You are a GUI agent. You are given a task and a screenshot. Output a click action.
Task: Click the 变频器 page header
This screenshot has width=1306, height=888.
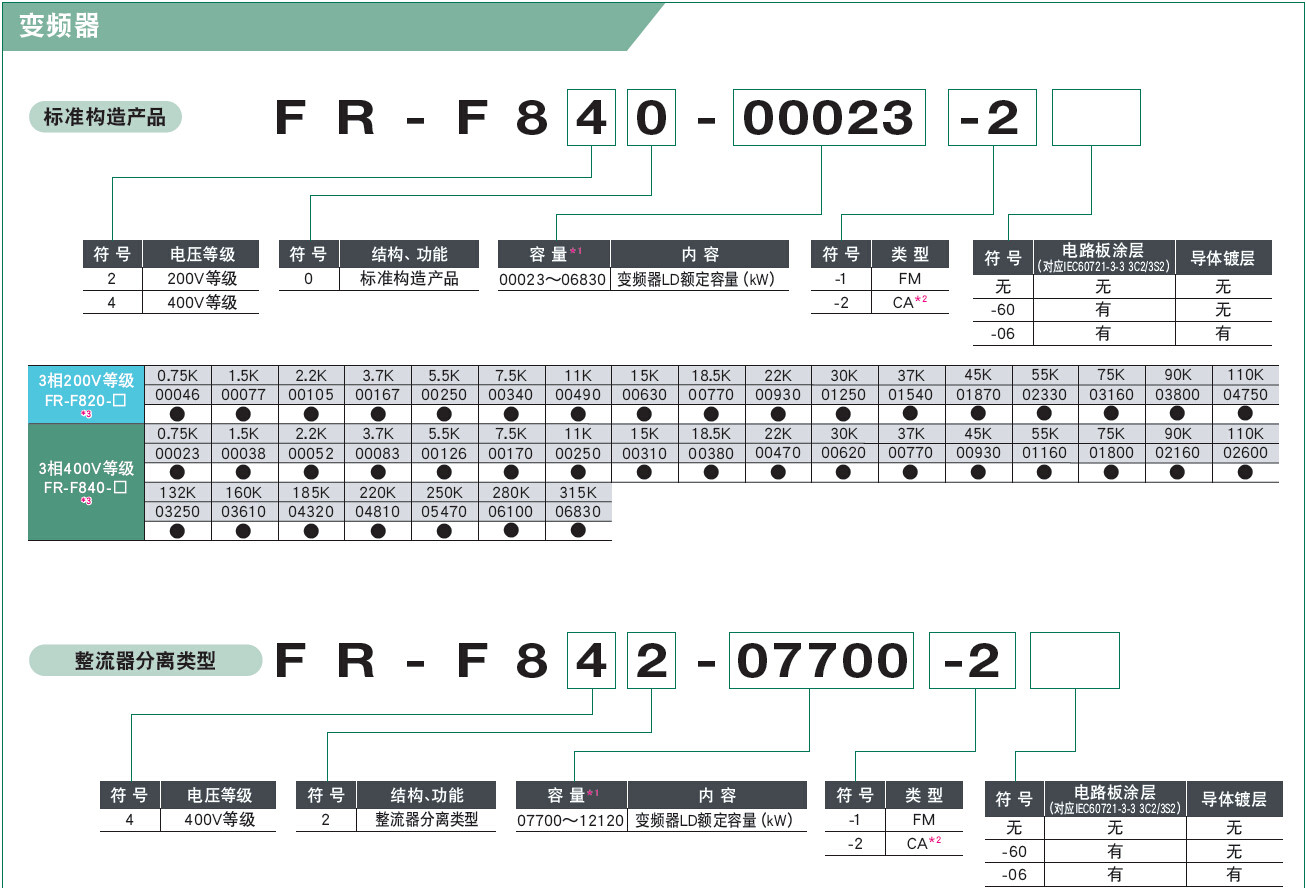(x=60, y=25)
